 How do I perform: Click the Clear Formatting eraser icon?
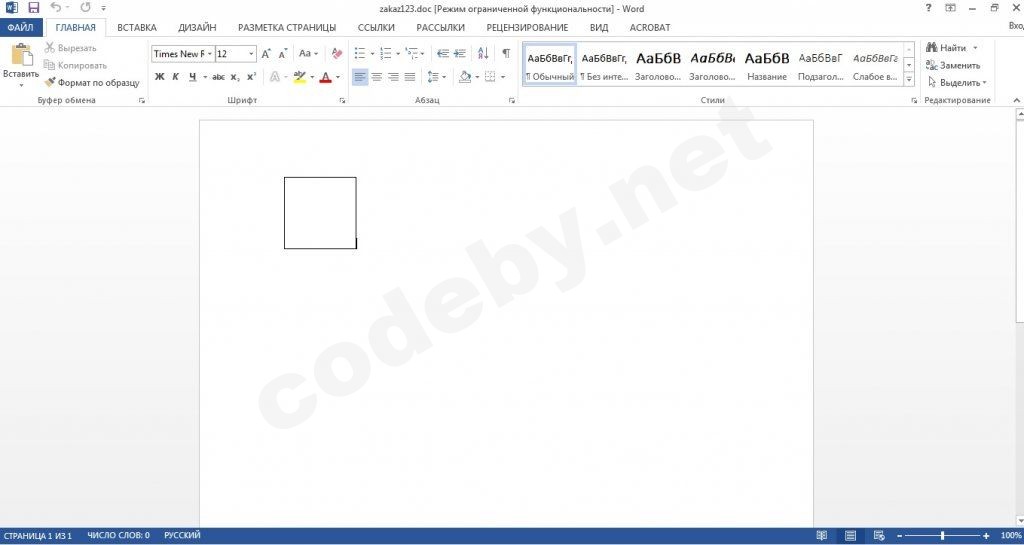[x=336, y=54]
